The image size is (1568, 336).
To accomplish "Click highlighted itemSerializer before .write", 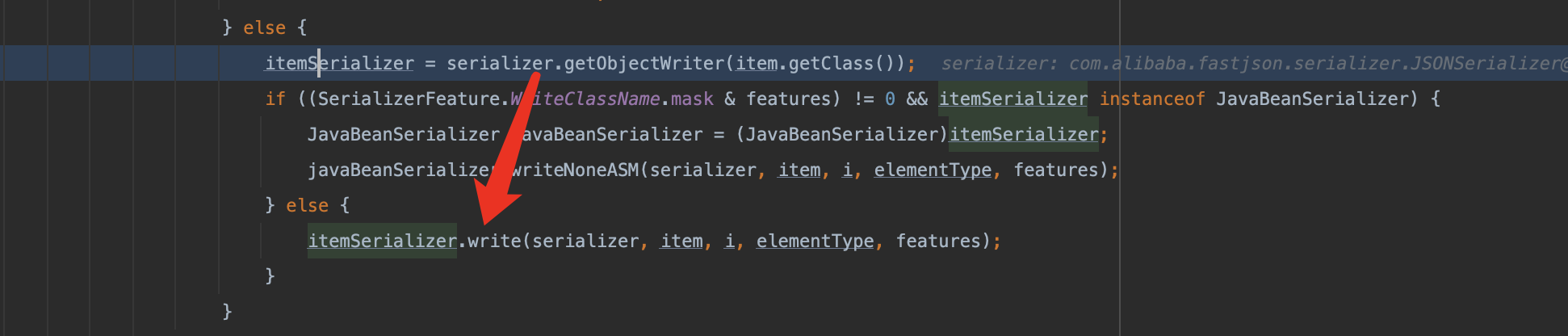I will click(x=382, y=241).
